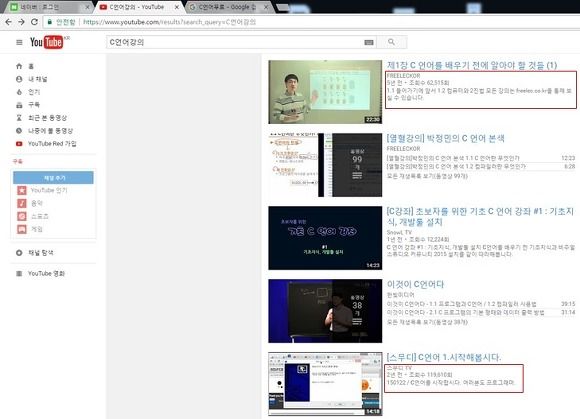
Task: Click the address bar URL
Action: point(169,22)
